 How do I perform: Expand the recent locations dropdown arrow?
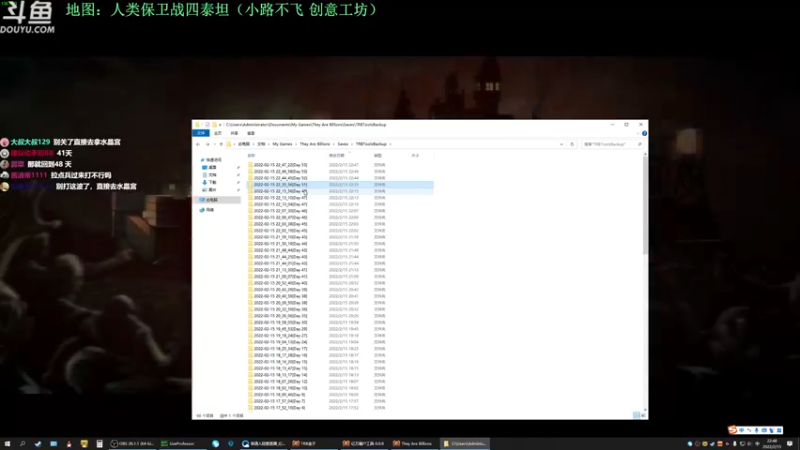click(214, 144)
